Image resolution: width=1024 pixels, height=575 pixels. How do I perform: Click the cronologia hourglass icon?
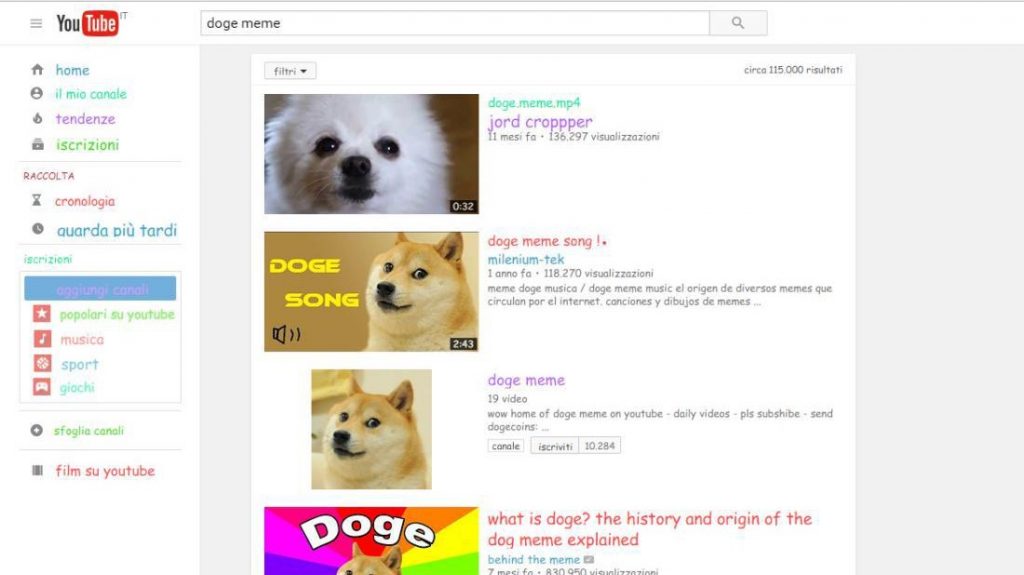(37, 201)
